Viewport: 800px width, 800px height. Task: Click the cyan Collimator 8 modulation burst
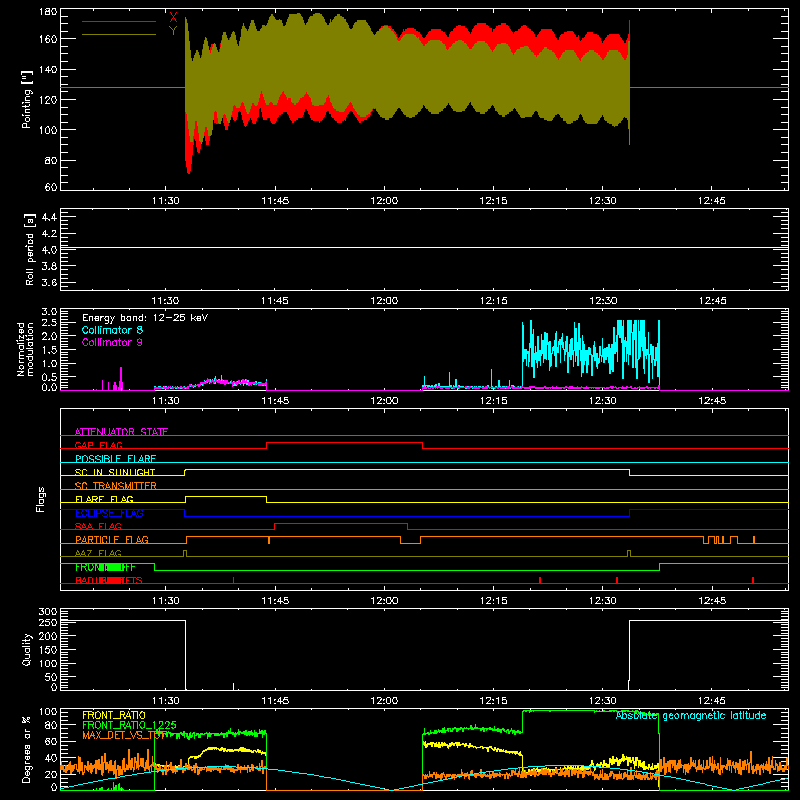591,352
